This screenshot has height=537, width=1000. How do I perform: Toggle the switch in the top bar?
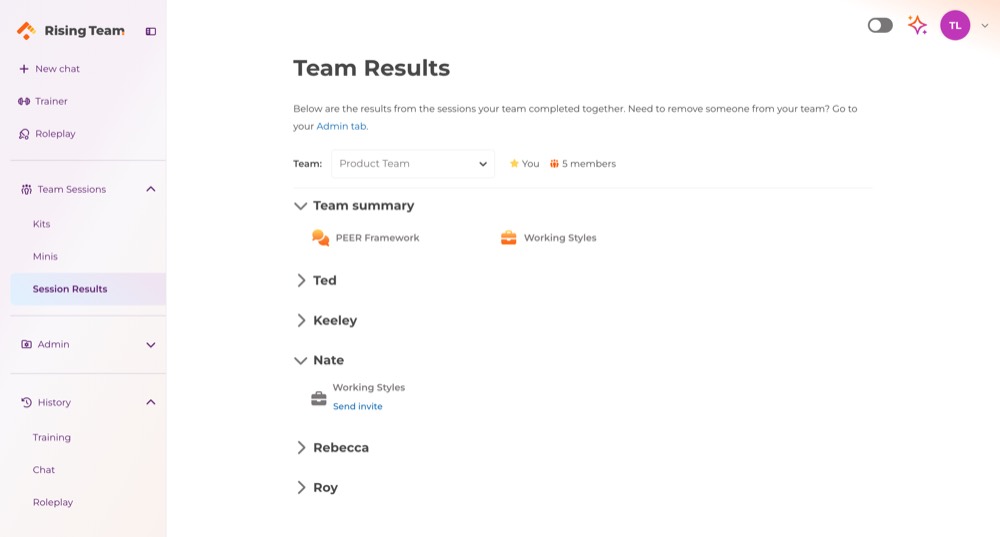point(880,26)
